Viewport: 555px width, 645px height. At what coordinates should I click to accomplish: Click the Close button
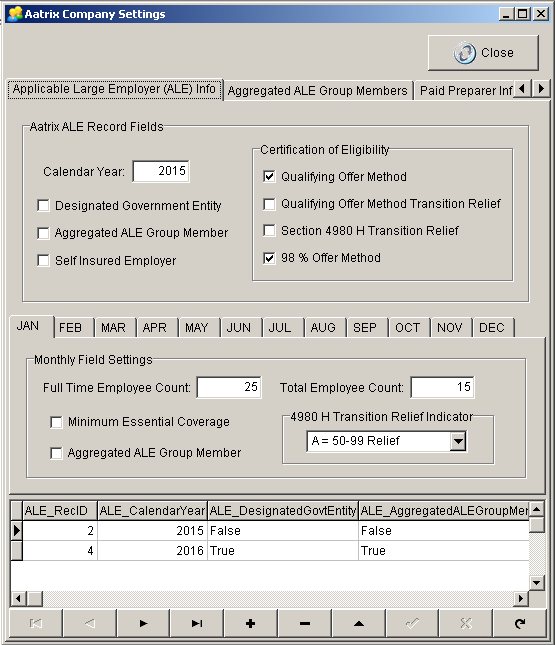(x=483, y=53)
